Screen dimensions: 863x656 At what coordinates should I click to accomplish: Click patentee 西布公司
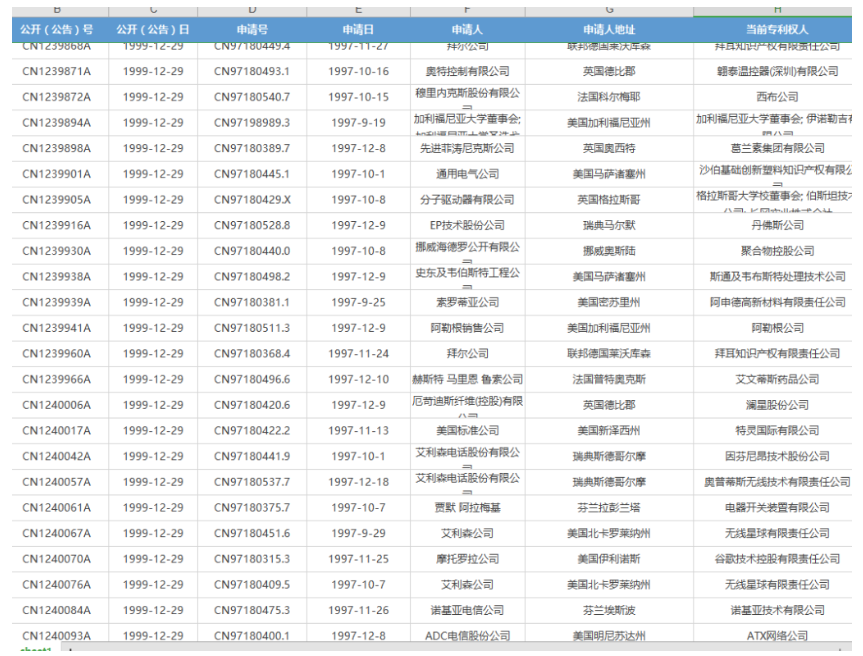[777, 97]
